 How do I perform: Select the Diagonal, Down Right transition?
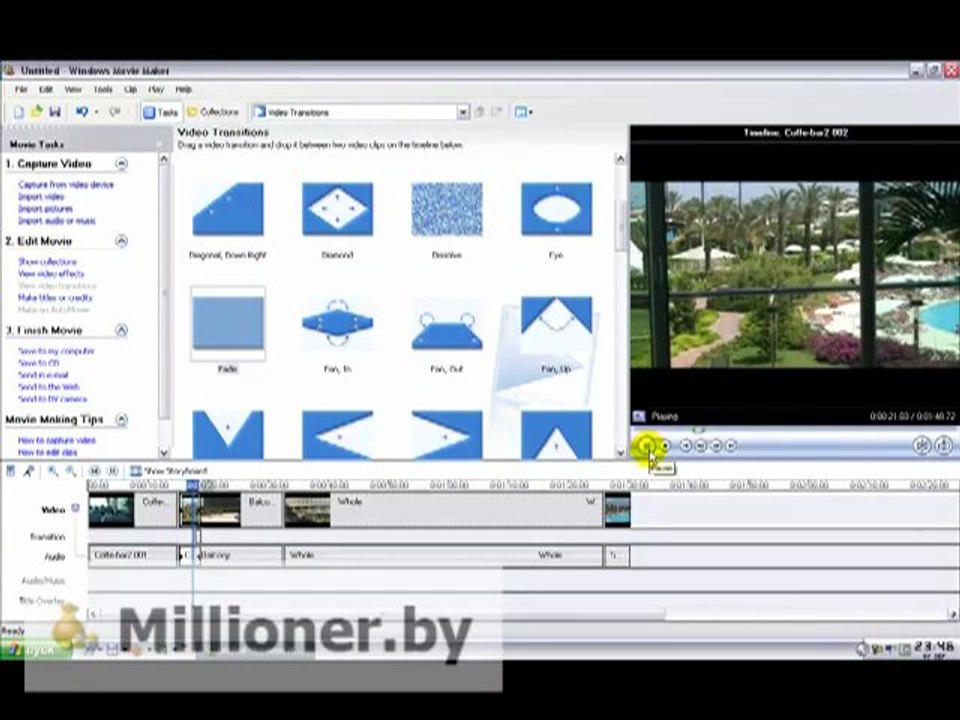tap(228, 209)
